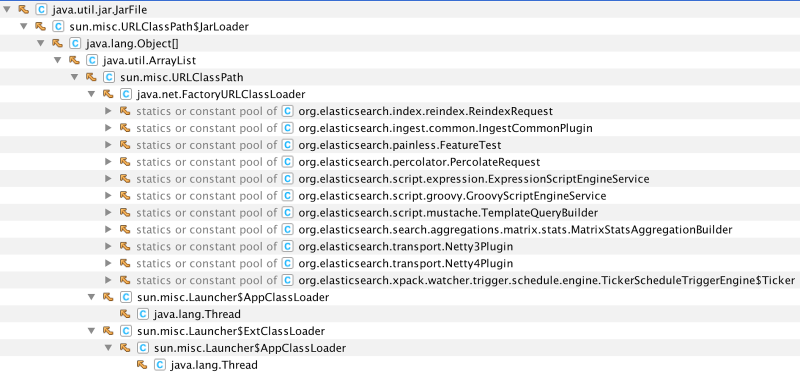Click the class icon for java.util.jar.JarFile
Screen dimensions: 800x373
click(x=41, y=9)
